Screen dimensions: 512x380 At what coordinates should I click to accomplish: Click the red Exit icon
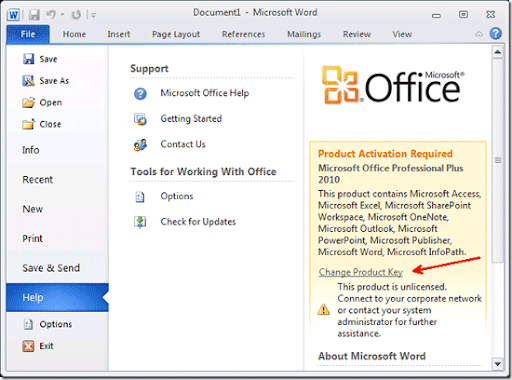[28, 346]
